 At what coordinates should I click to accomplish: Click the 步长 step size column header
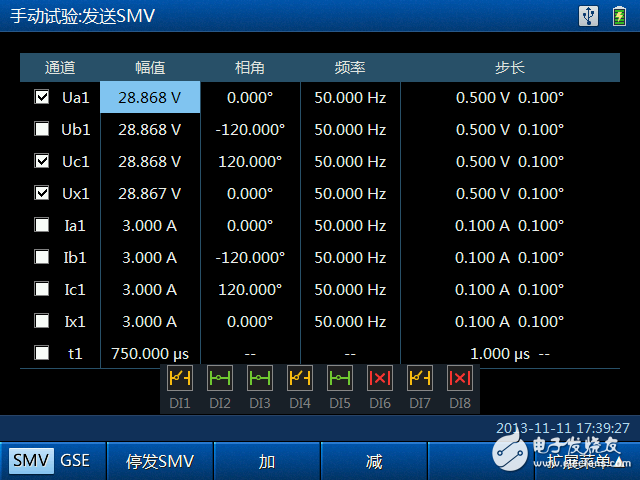pyautogui.click(x=510, y=67)
